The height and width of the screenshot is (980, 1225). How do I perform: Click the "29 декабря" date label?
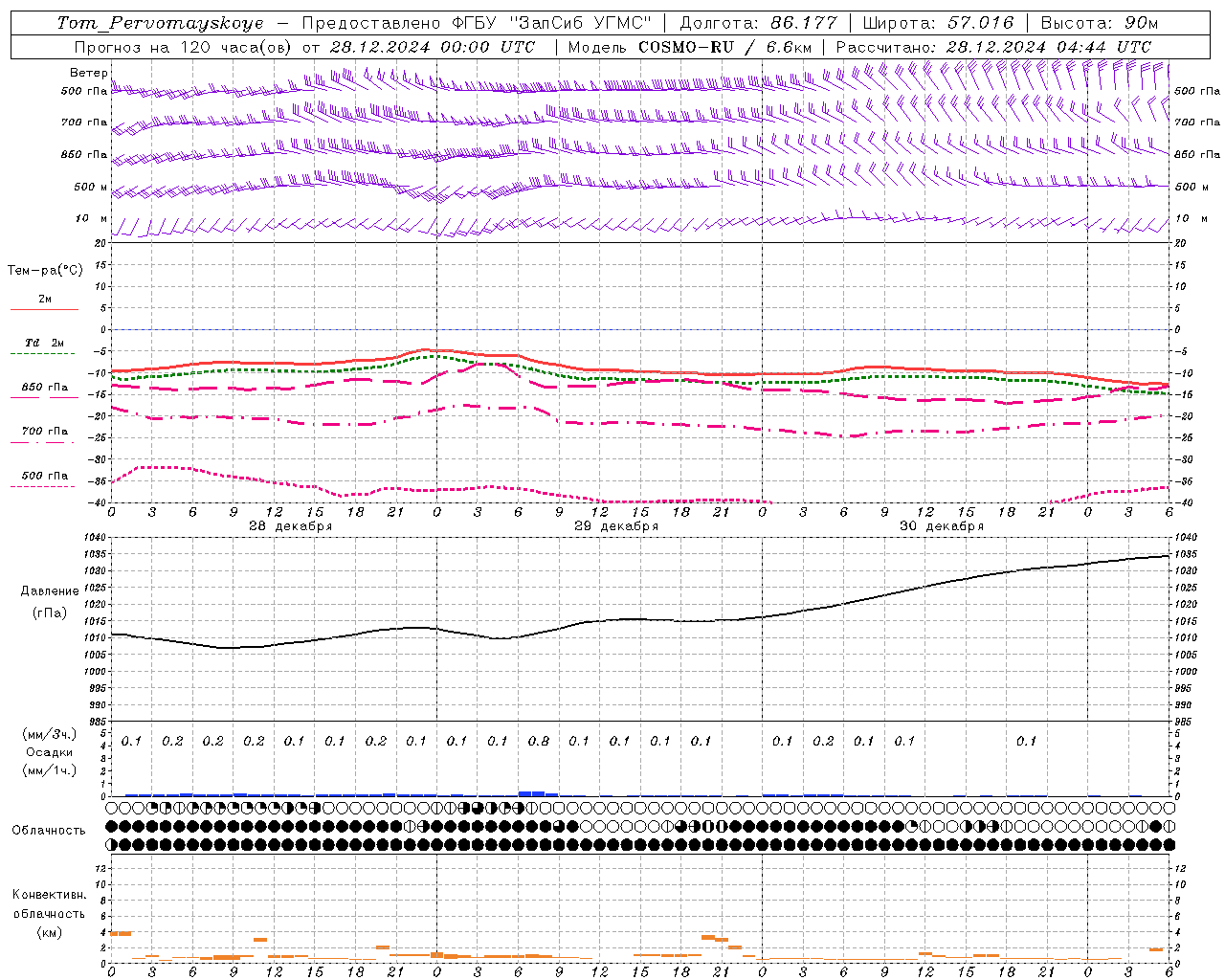coord(615,526)
